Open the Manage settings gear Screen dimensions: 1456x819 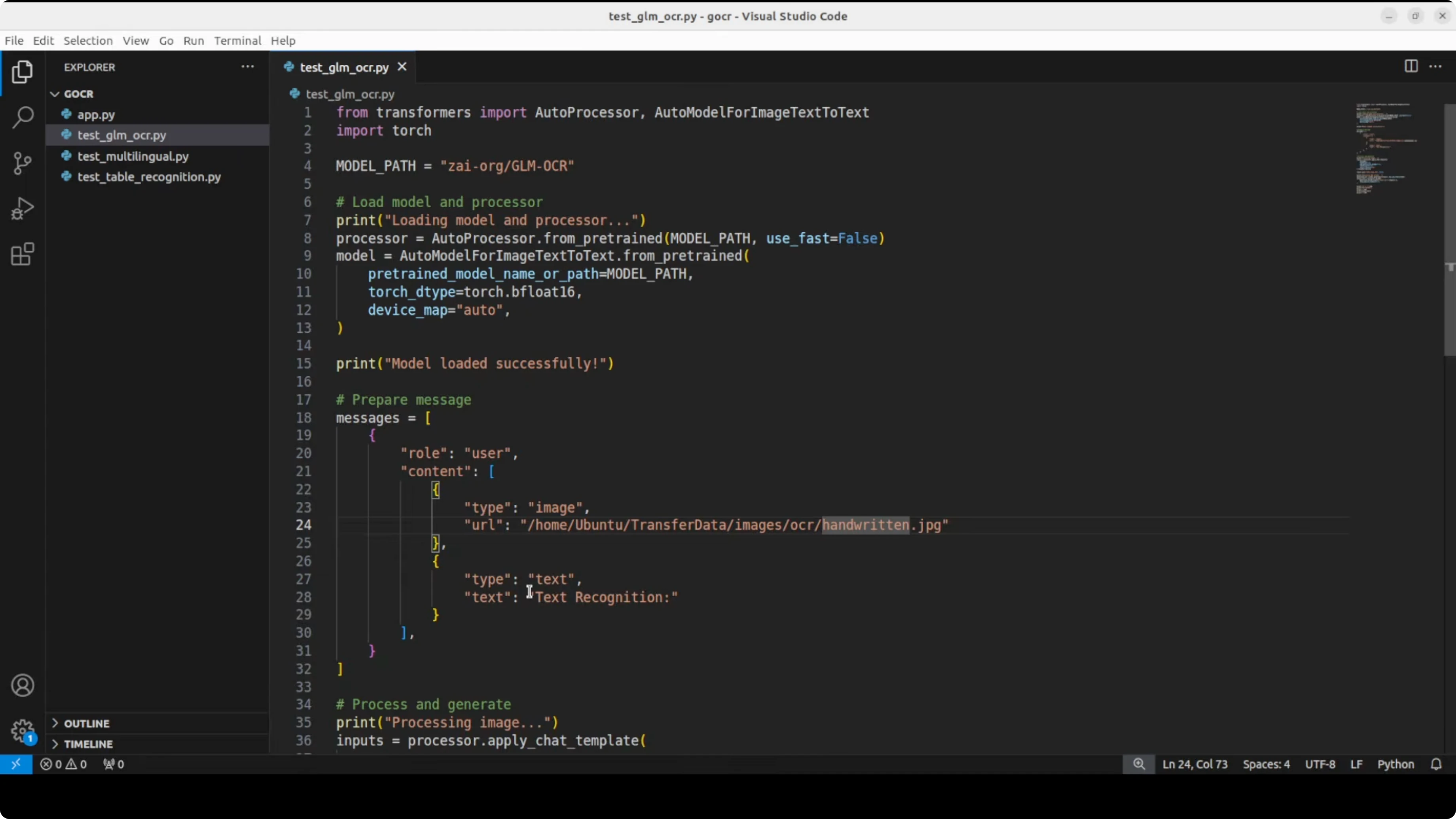(23, 731)
